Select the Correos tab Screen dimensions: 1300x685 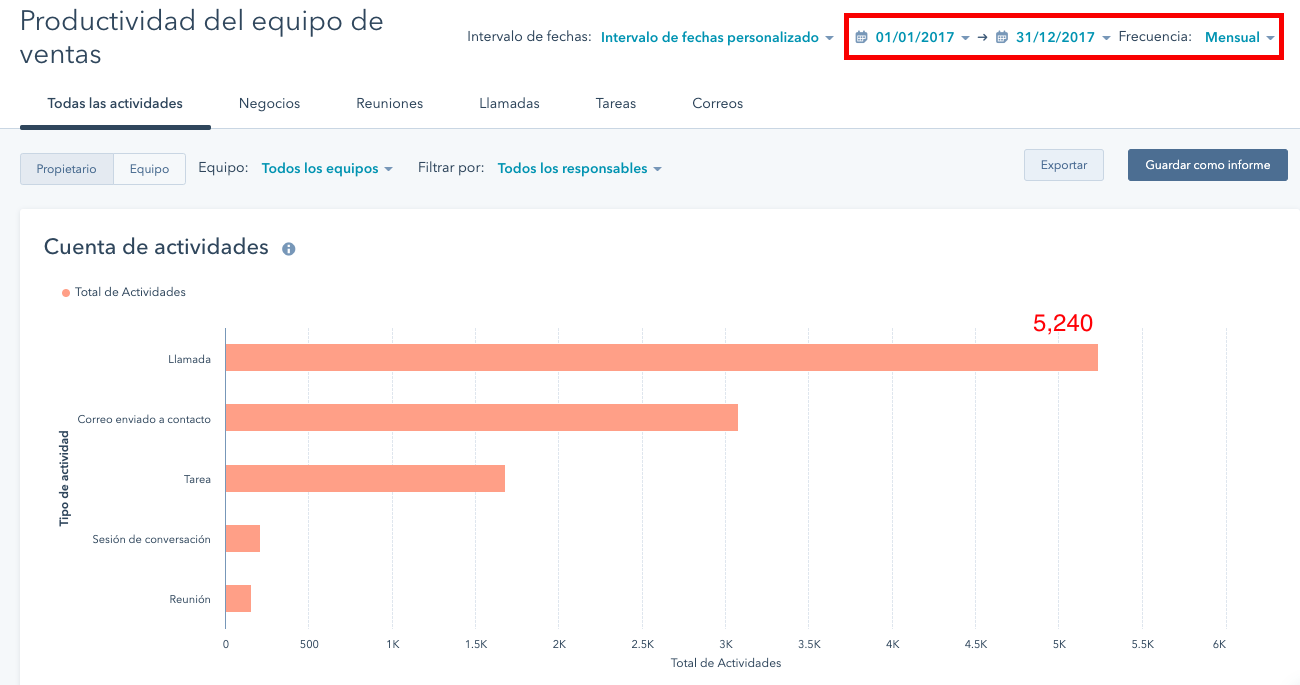point(717,103)
